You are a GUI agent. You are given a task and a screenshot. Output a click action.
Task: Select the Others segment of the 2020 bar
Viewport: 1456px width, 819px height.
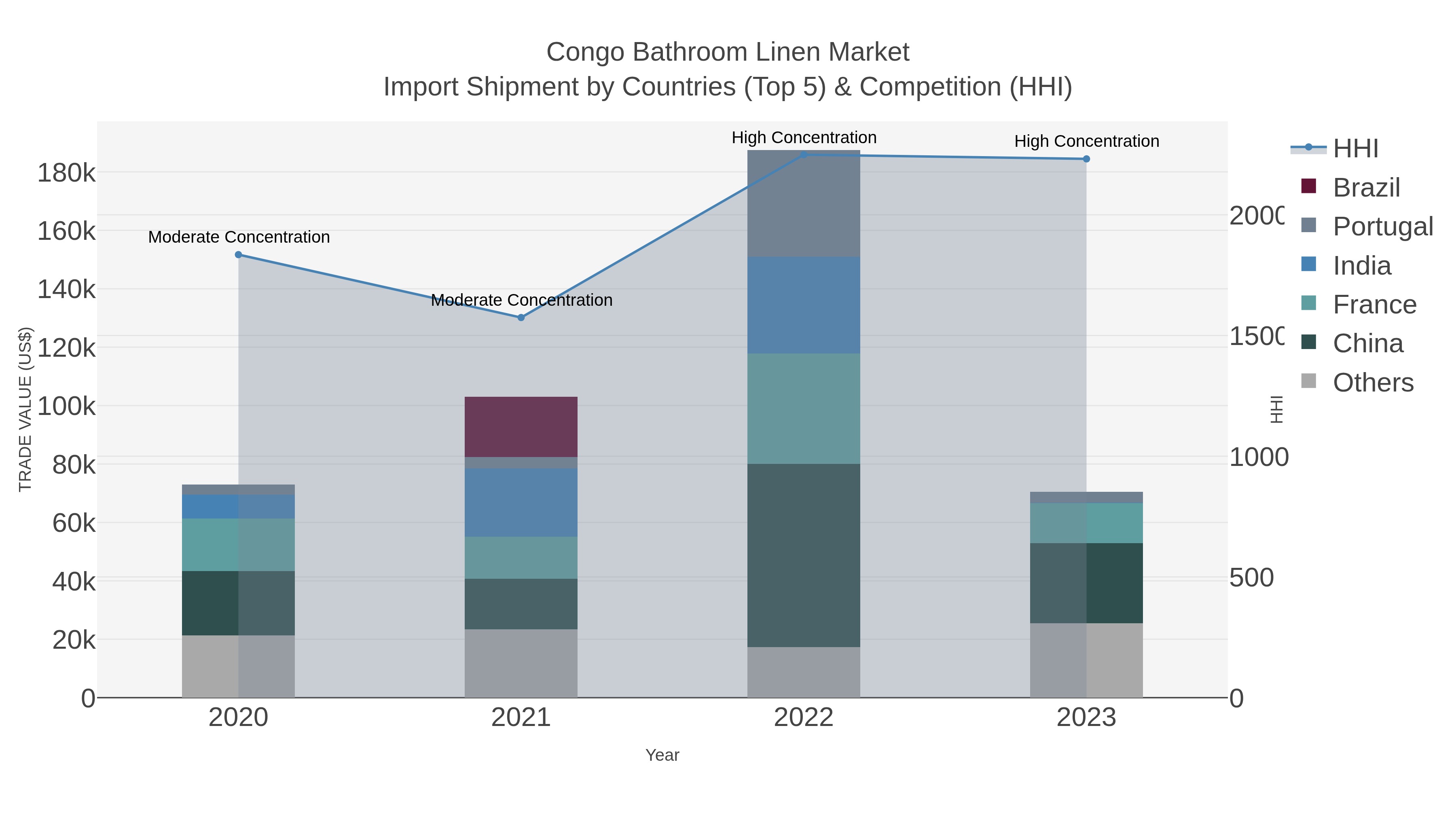click(x=239, y=667)
